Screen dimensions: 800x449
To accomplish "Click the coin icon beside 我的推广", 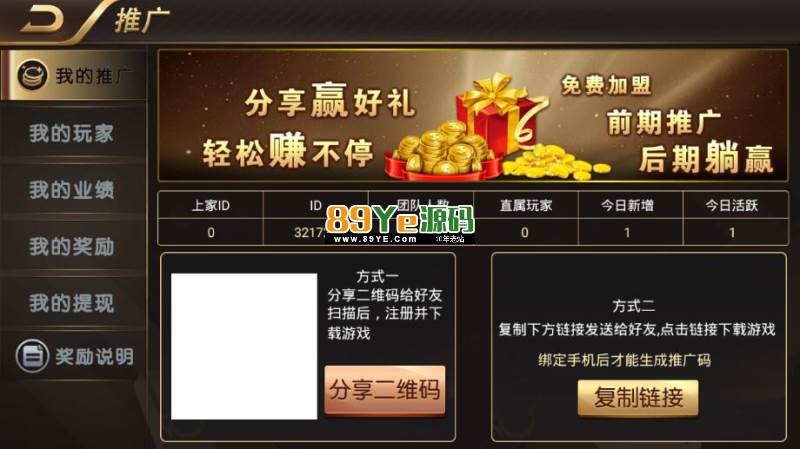I will pos(33,76).
